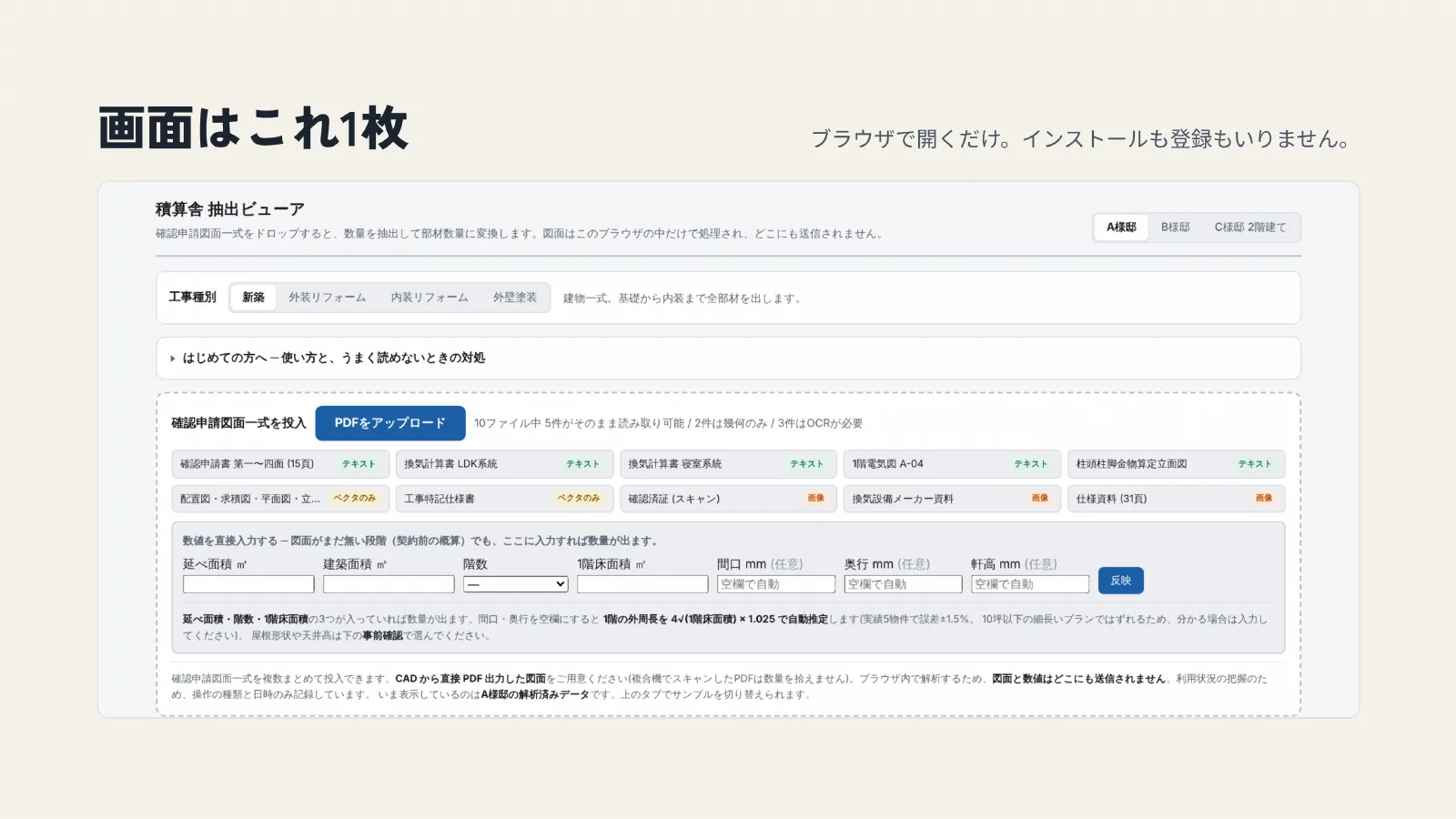Open the 工事特記仕様書 file chip
The width and height of the screenshot is (1456, 819).
[x=505, y=499]
